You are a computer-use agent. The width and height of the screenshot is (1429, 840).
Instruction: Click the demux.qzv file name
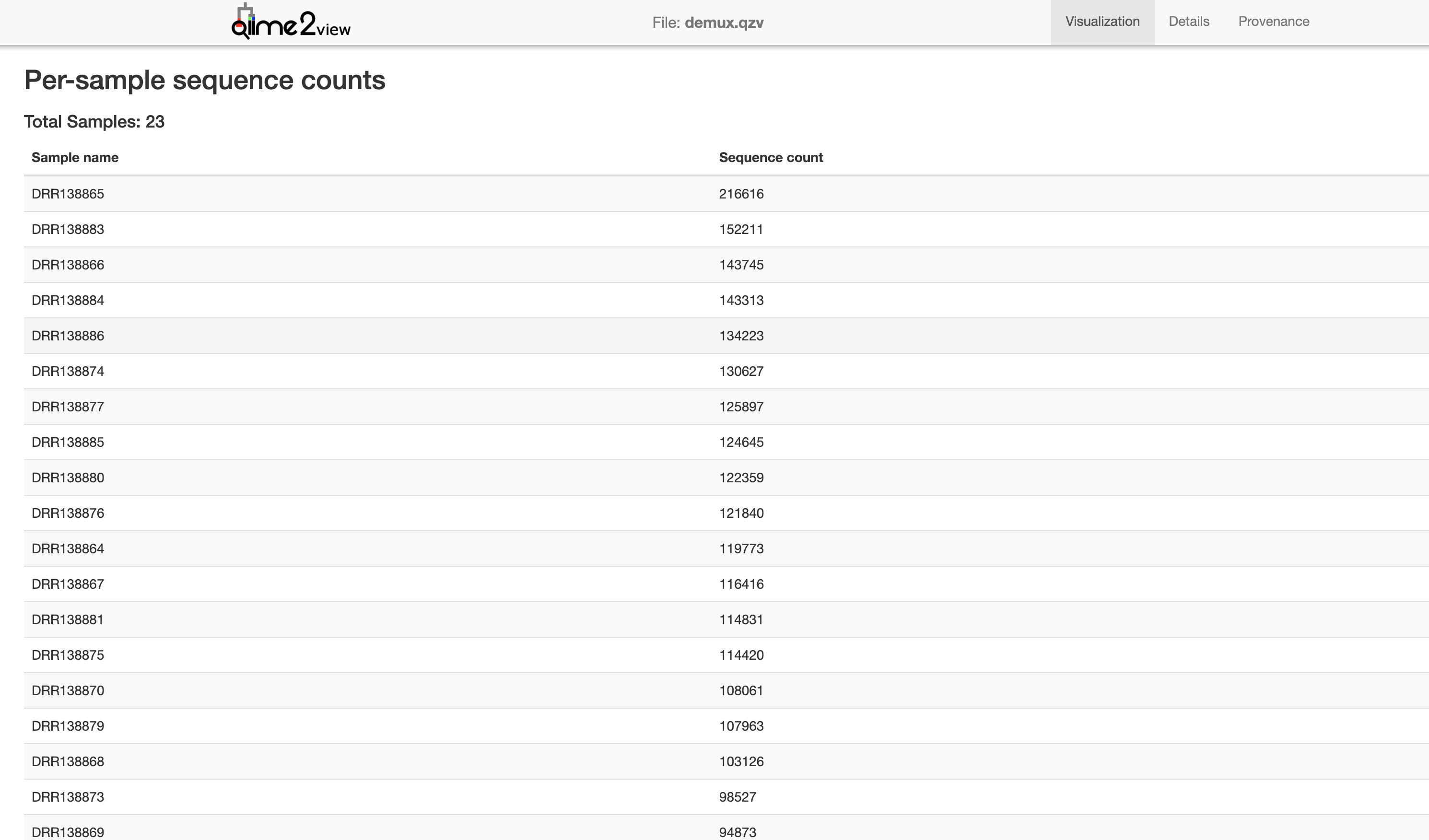pyautogui.click(x=724, y=23)
